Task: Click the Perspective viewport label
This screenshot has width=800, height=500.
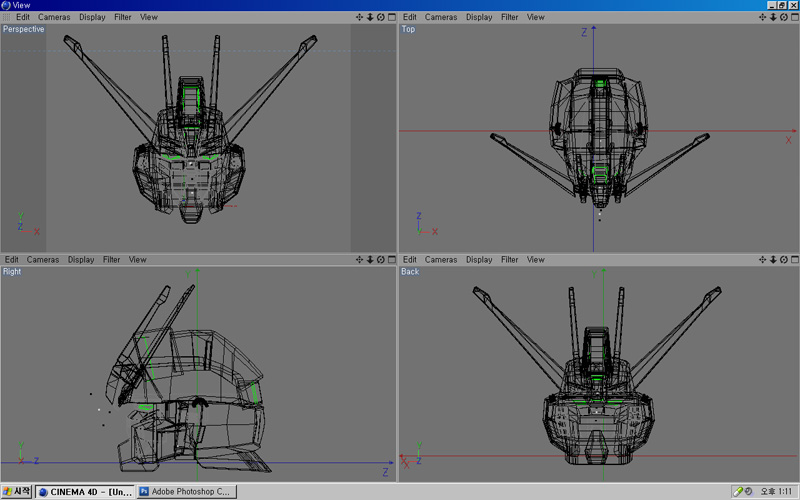Action: click(23, 29)
